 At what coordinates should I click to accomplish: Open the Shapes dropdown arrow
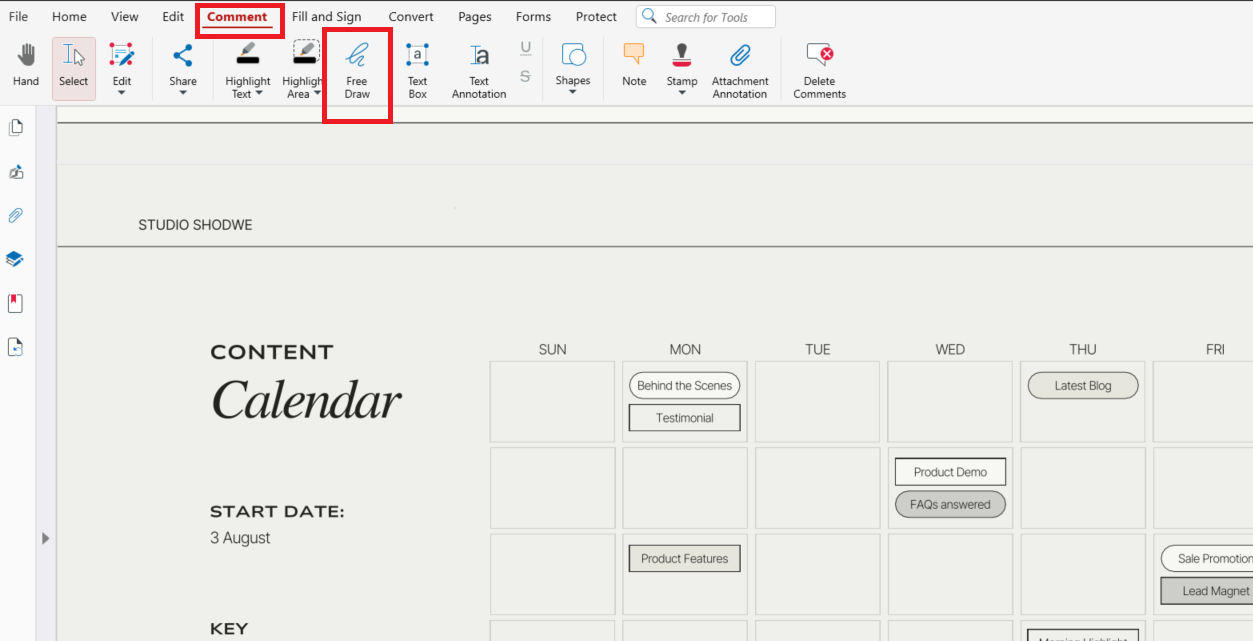click(x=572, y=90)
